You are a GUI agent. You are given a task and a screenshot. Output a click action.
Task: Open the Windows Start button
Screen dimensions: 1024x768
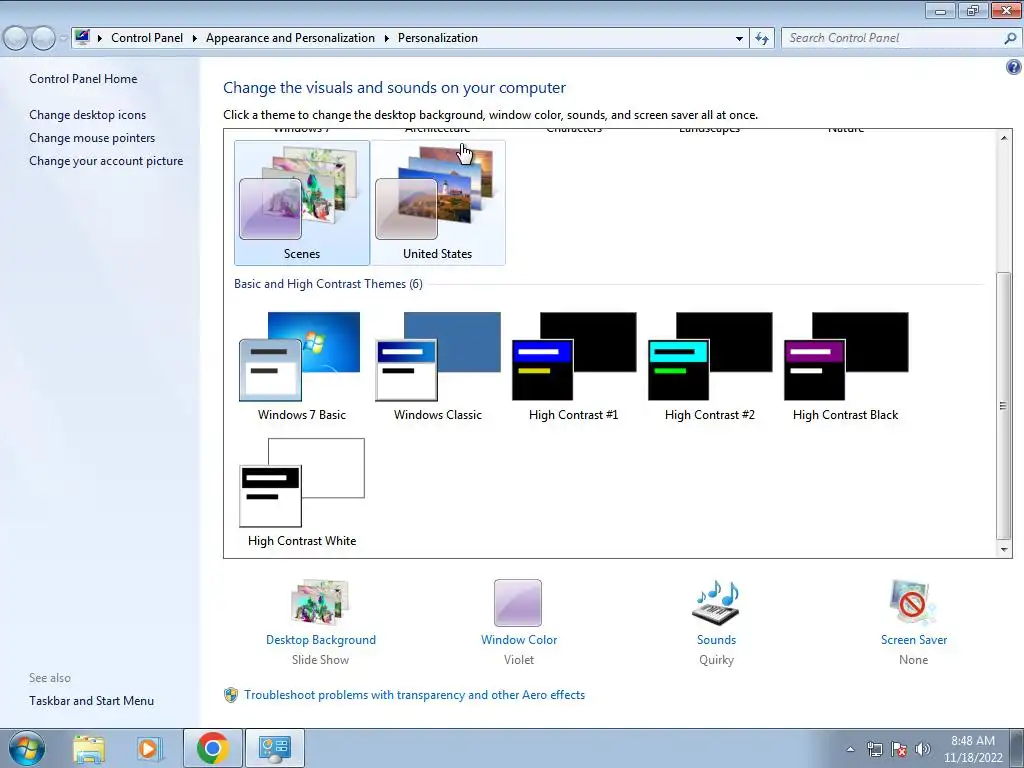27,748
